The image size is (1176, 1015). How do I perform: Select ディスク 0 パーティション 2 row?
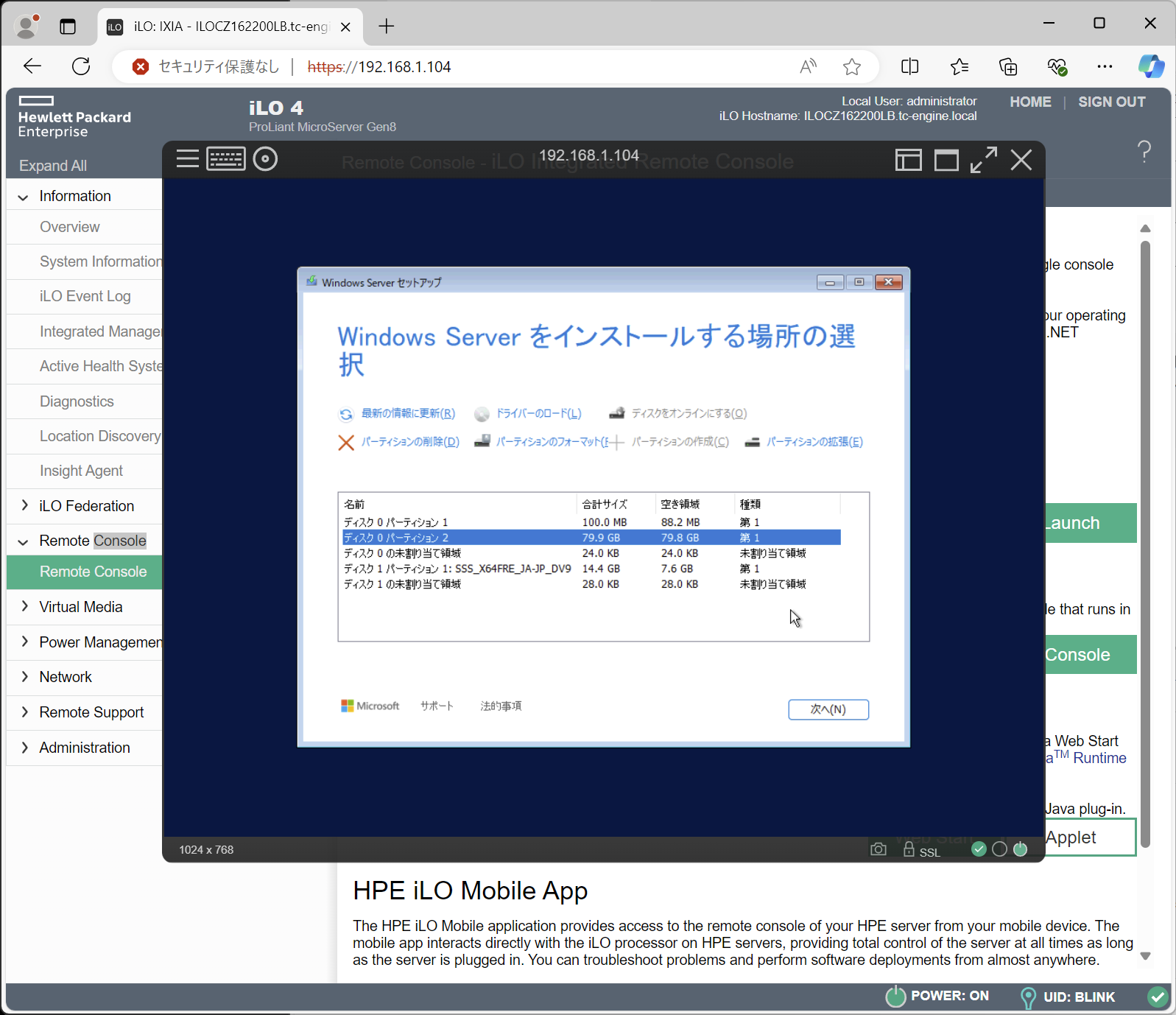point(591,538)
